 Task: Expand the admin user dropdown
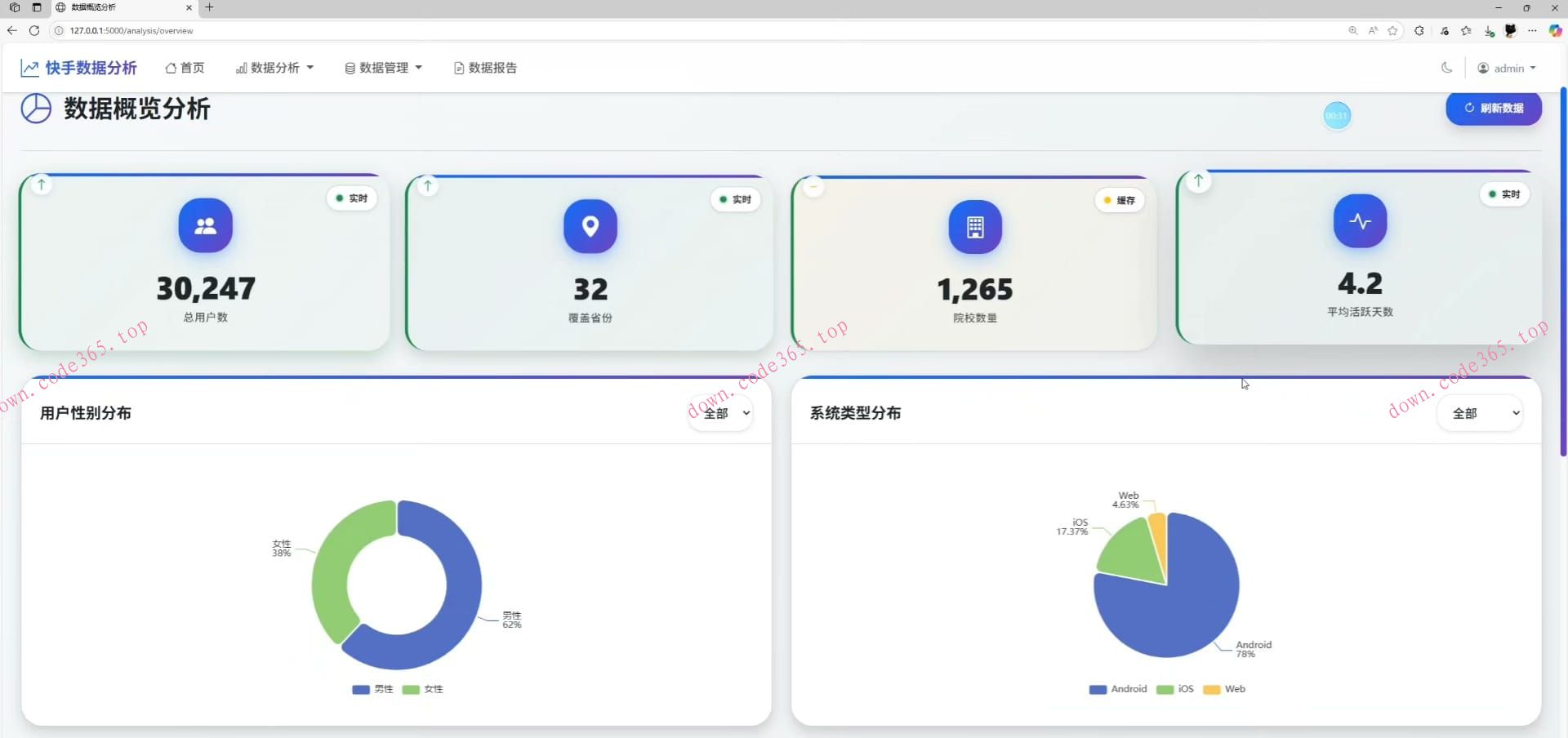pyautogui.click(x=1507, y=69)
